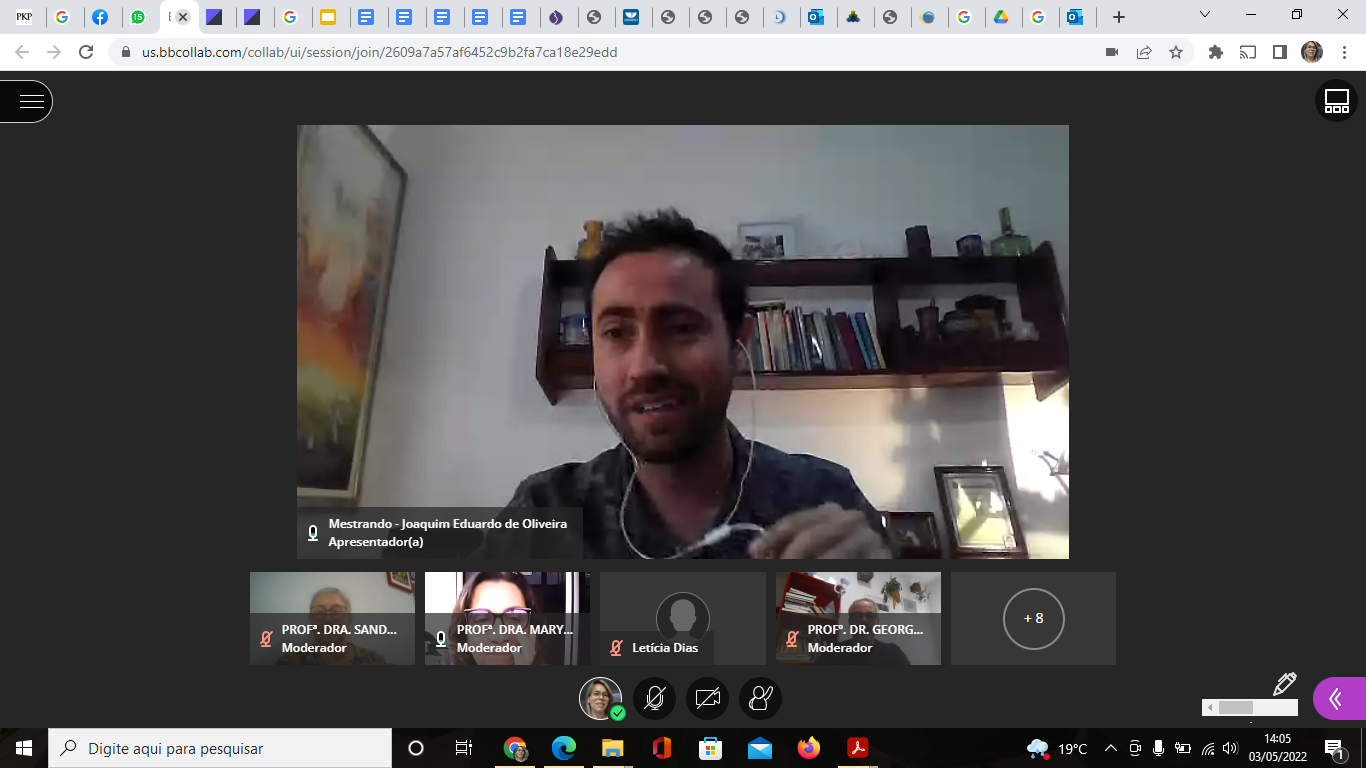Select Prof. Dr. Georg... moderator video tile
Screen dimensions: 1366x768
(858, 618)
